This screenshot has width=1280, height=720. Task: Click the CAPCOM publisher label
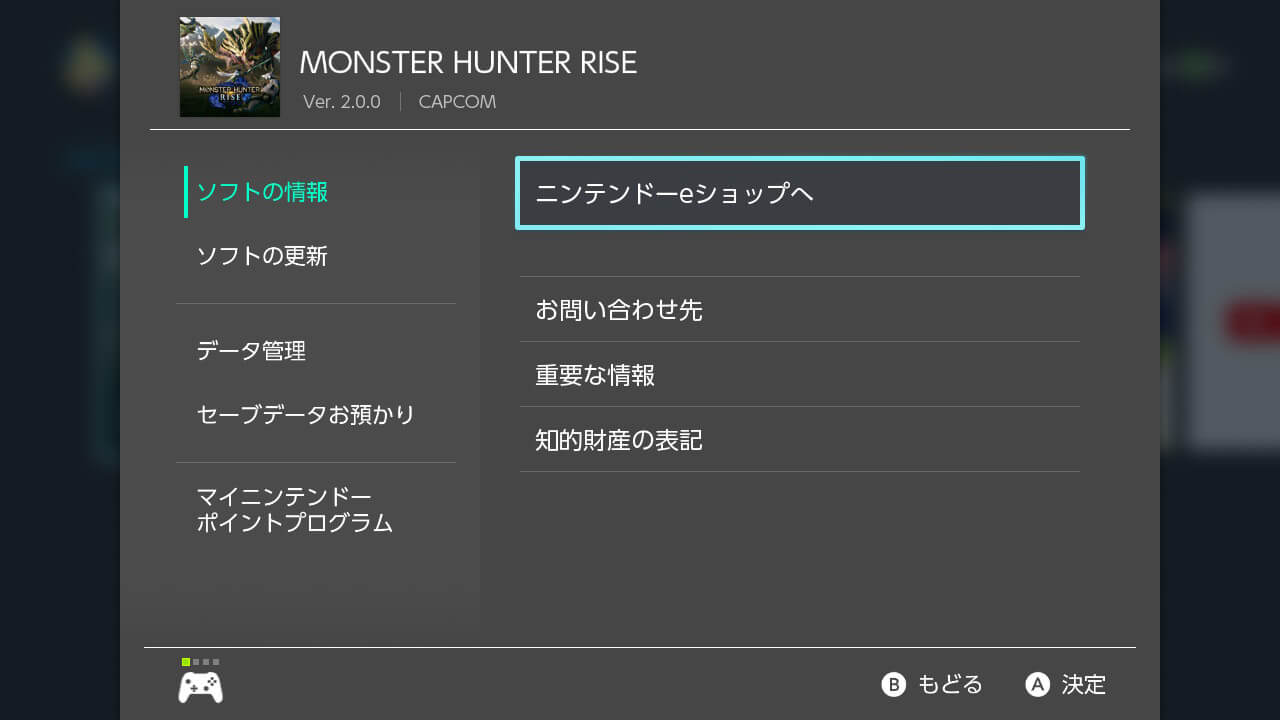pos(457,102)
